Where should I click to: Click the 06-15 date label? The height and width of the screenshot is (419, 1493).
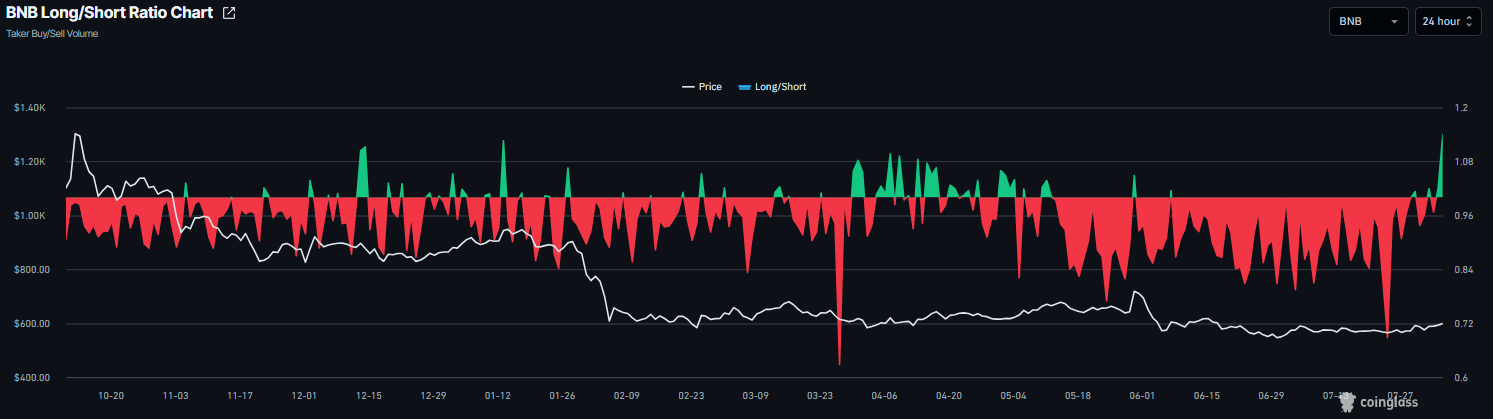coord(1207,396)
